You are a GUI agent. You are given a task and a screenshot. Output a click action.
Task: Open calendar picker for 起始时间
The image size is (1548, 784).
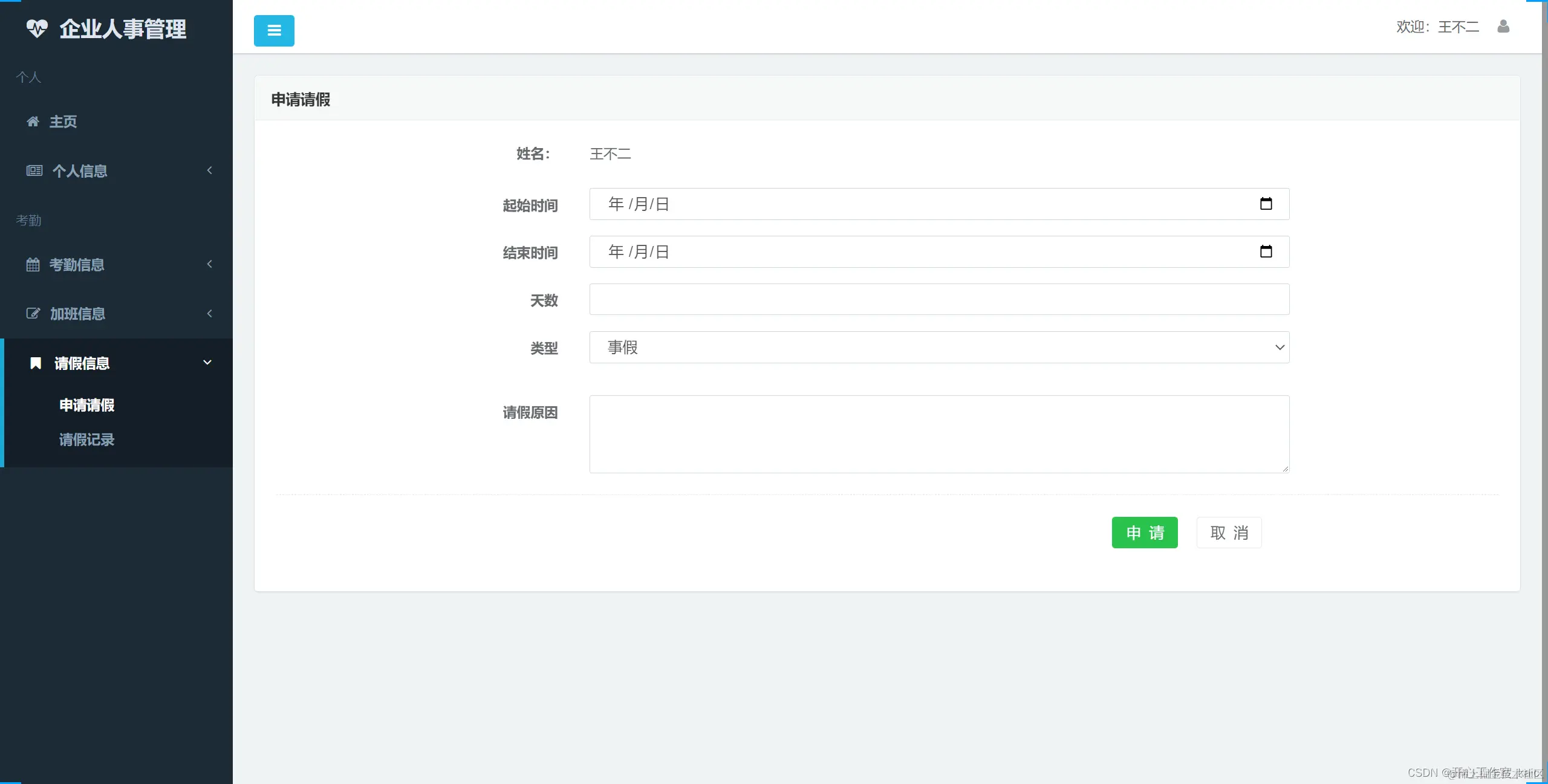click(x=1266, y=204)
